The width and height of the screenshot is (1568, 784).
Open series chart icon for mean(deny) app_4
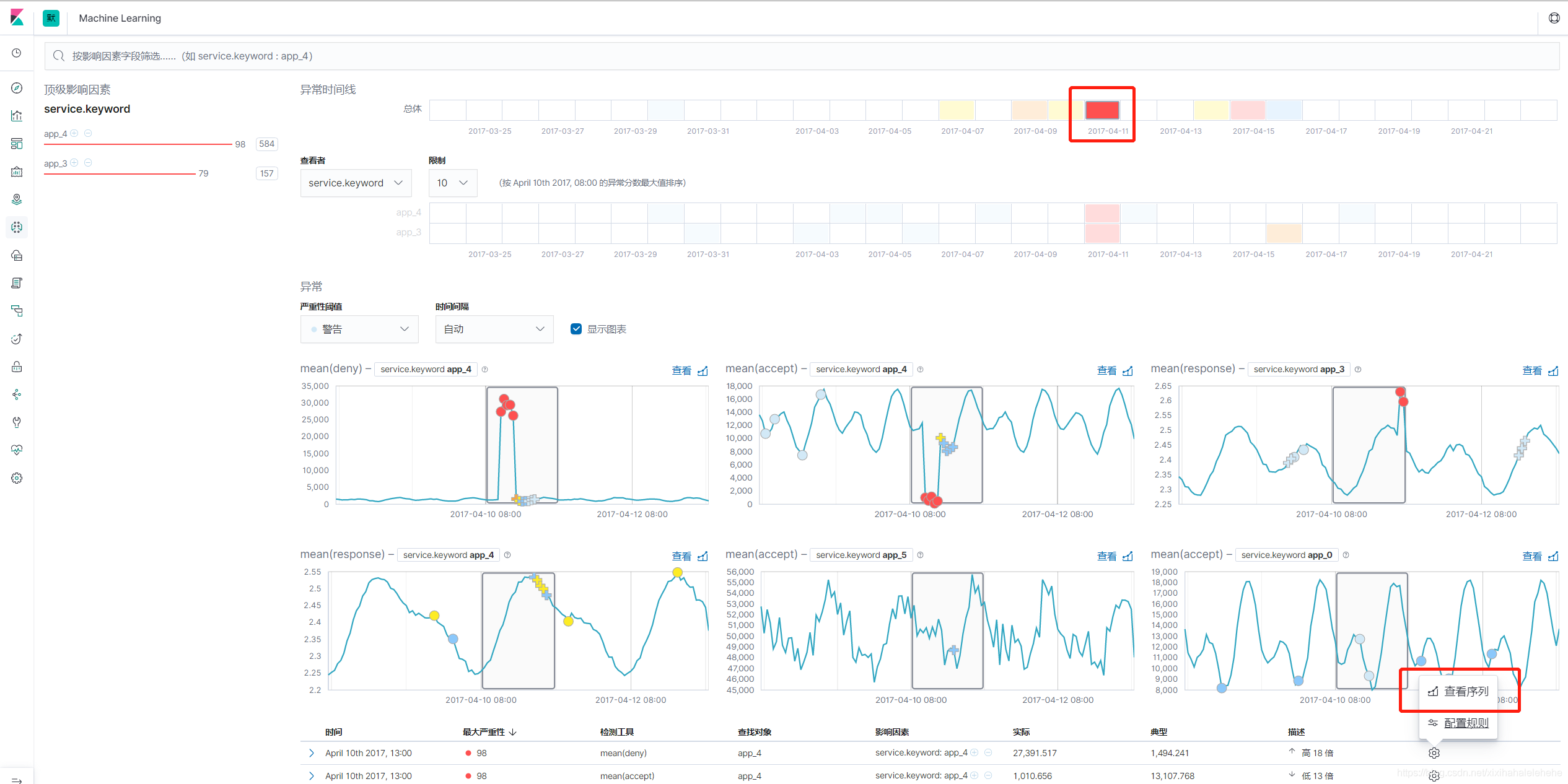click(x=703, y=370)
